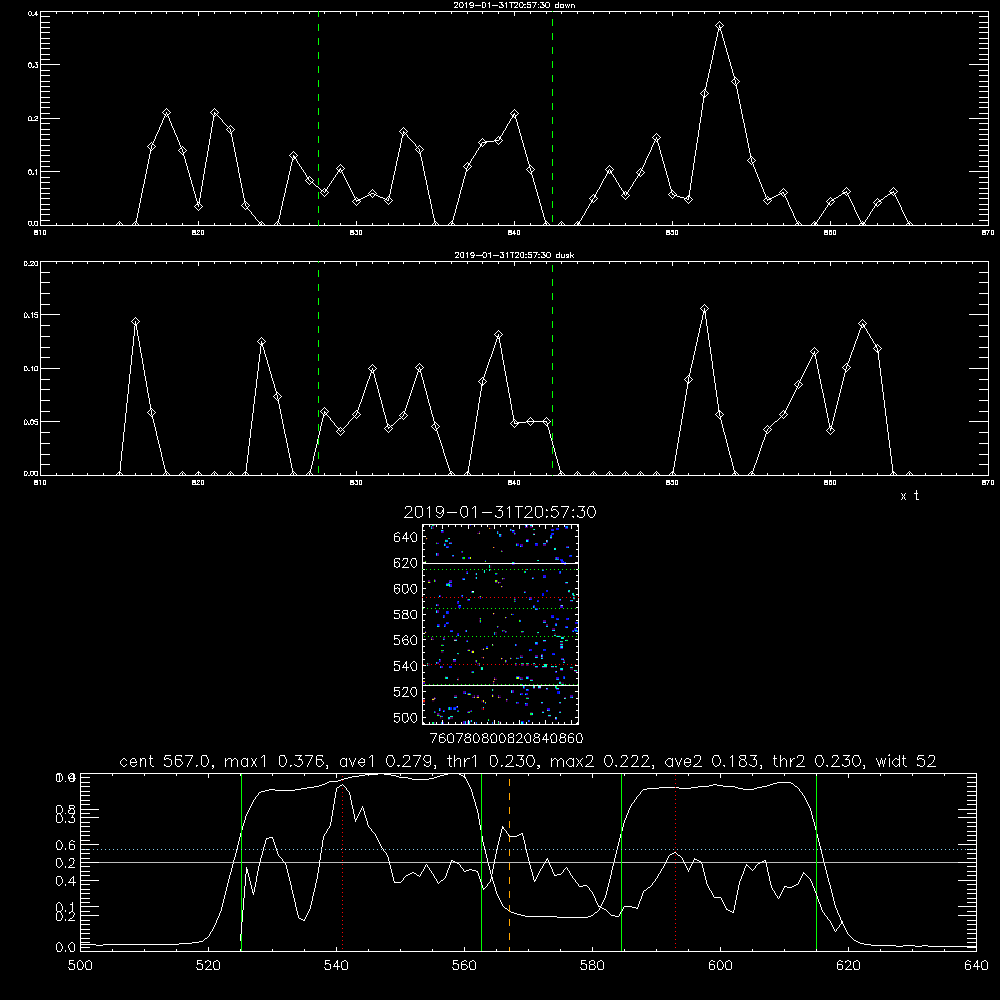
Task: Click the red dotted line near 540 in bottom plot
Action: pyautogui.click(x=342, y=862)
